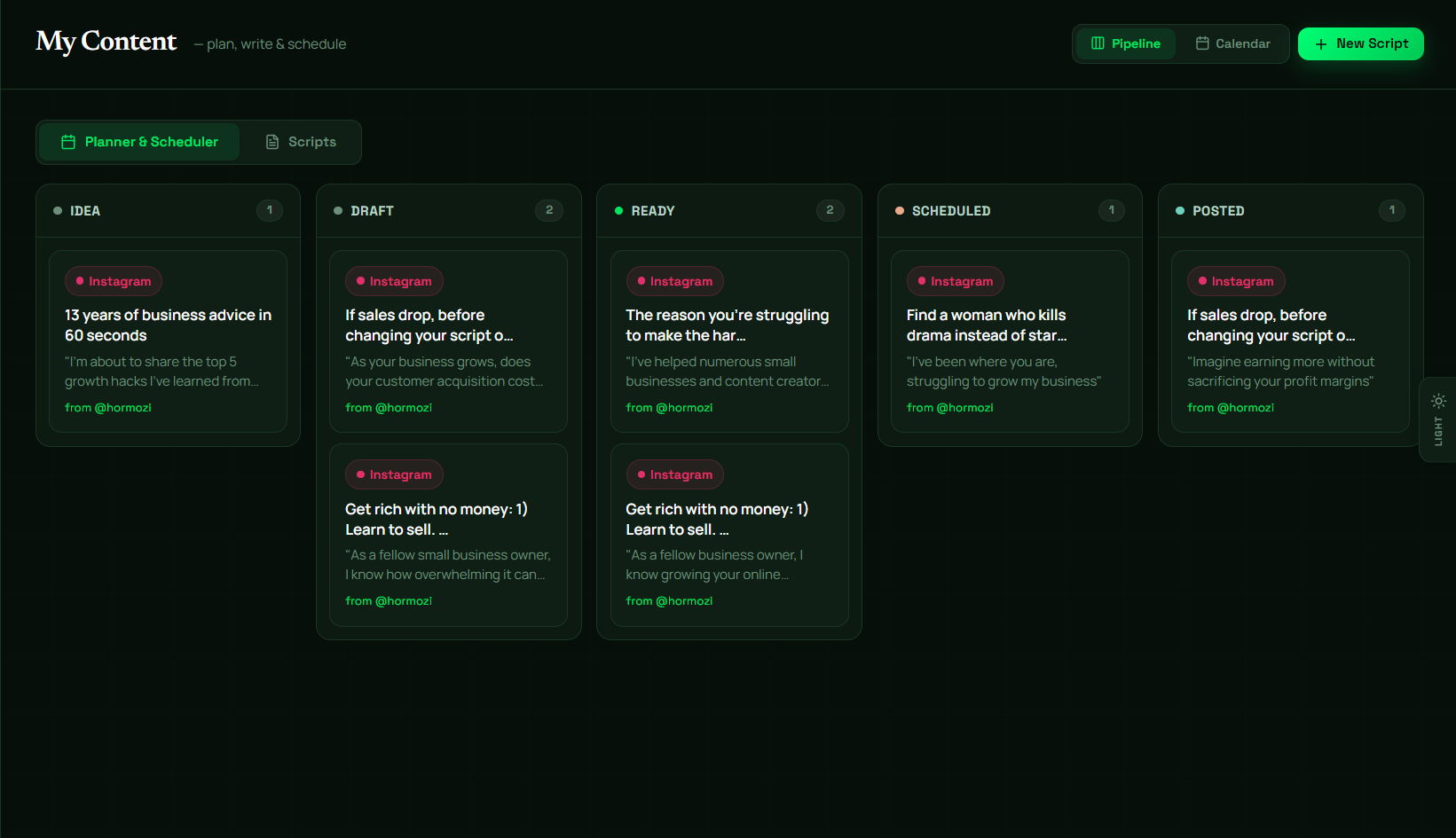Screen dimensions: 1456x838
Task: Click Instagram tag on the Posted card
Action: coord(1236,281)
